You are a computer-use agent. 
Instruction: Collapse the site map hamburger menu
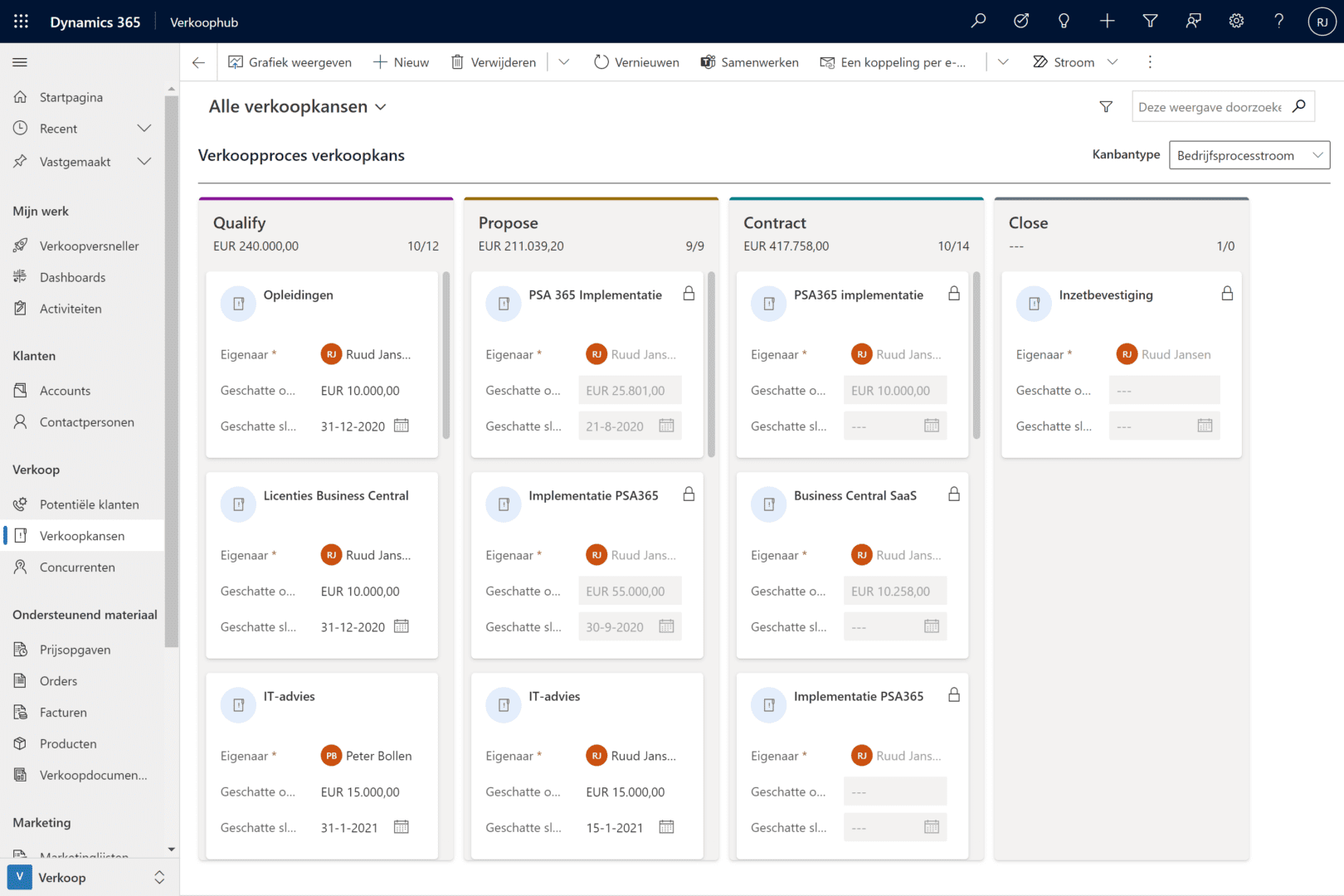20,62
